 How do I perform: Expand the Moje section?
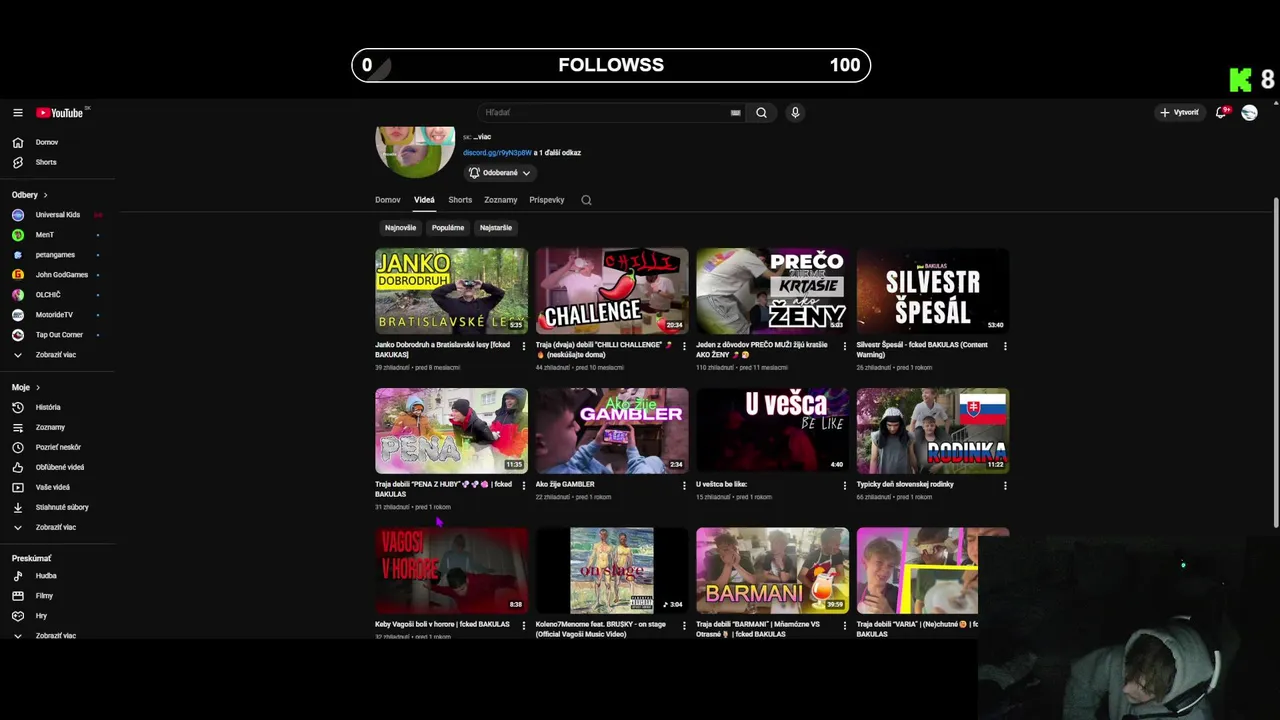click(x=26, y=387)
